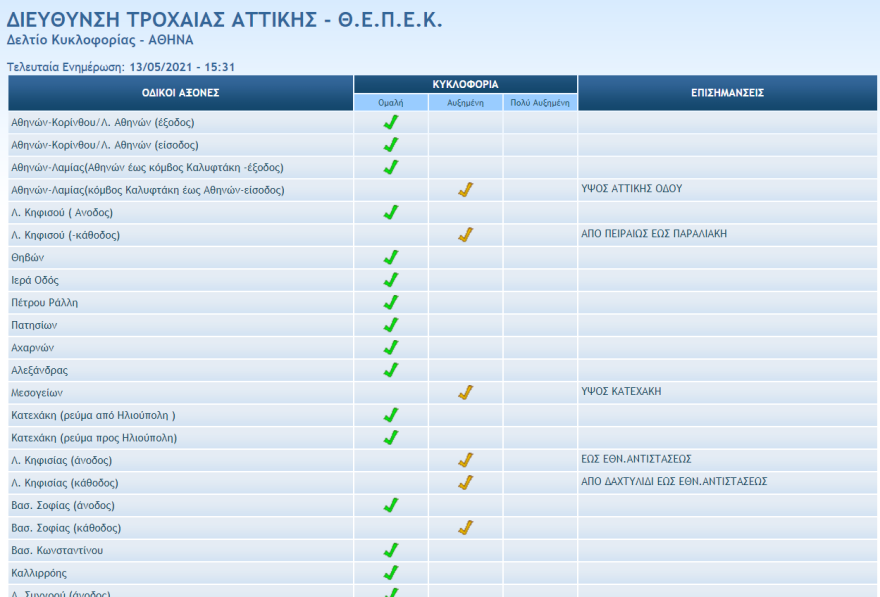Click orange checkmark for Λ. Κηφισού (-κάθοδος)
This screenshot has height=597, width=880.
[465, 235]
